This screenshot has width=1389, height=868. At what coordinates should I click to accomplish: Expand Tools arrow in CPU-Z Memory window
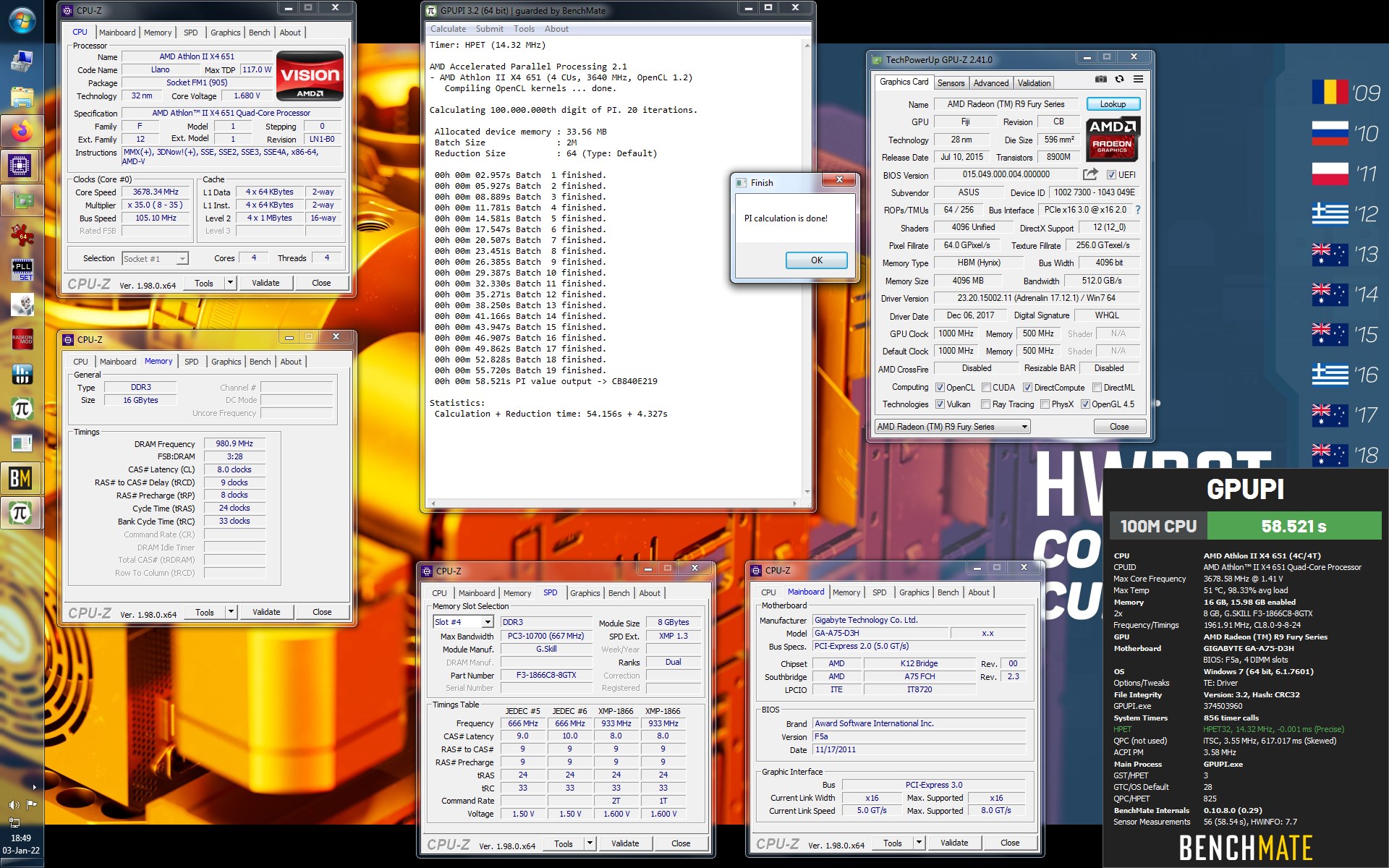click(x=231, y=612)
